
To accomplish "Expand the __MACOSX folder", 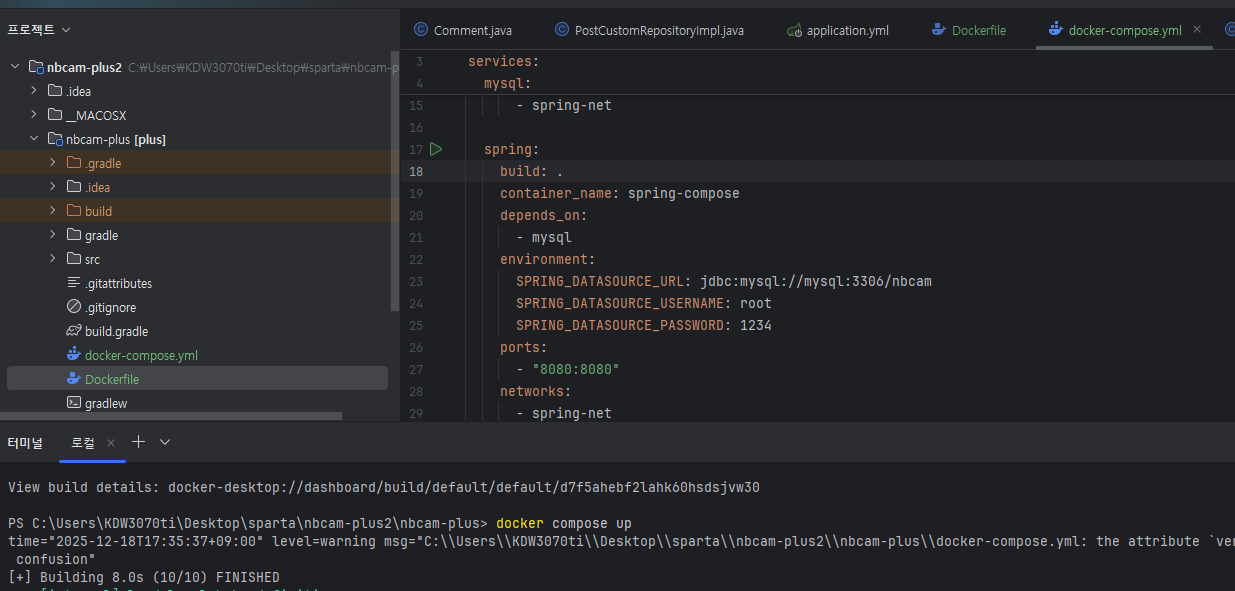I will (x=34, y=115).
